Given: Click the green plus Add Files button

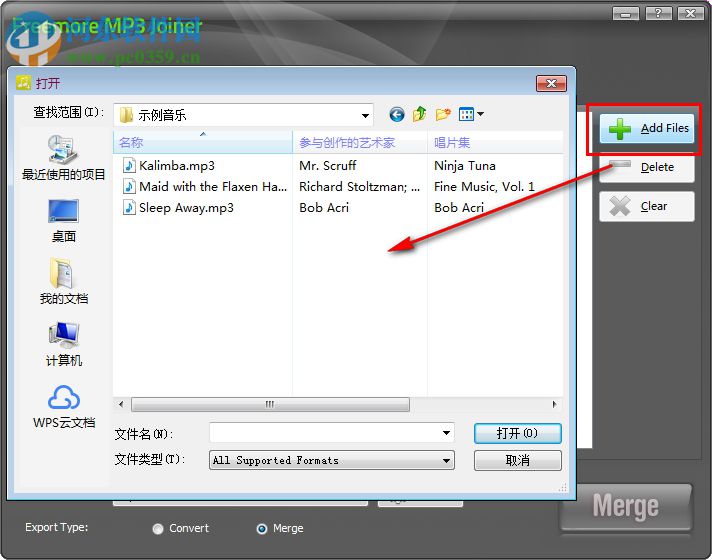Looking at the screenshot, I should point(647,129).
